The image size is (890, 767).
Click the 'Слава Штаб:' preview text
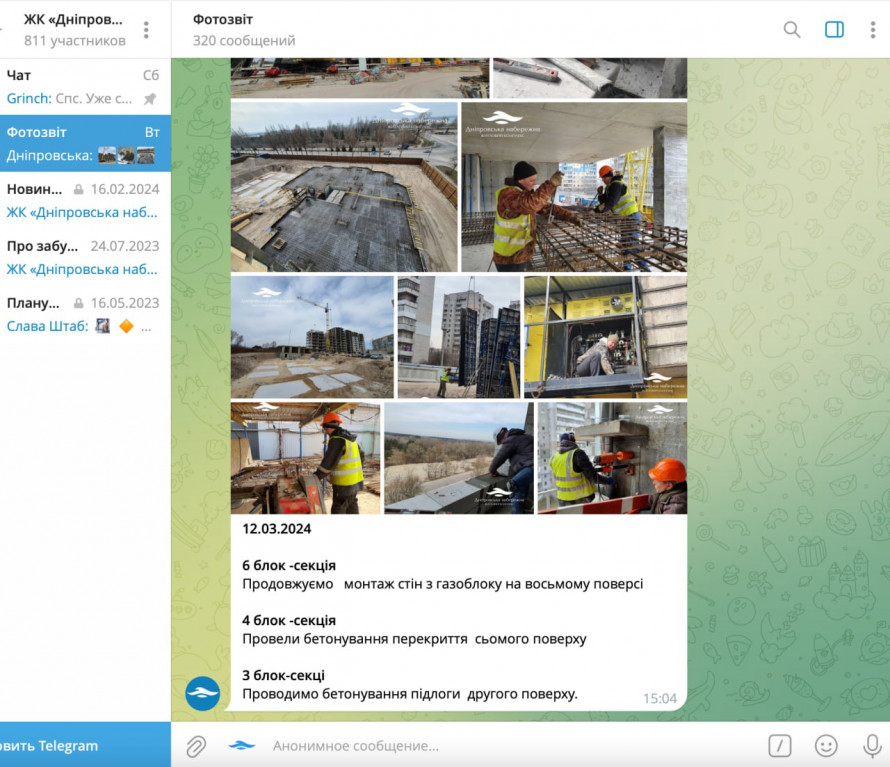pos(48,326)
